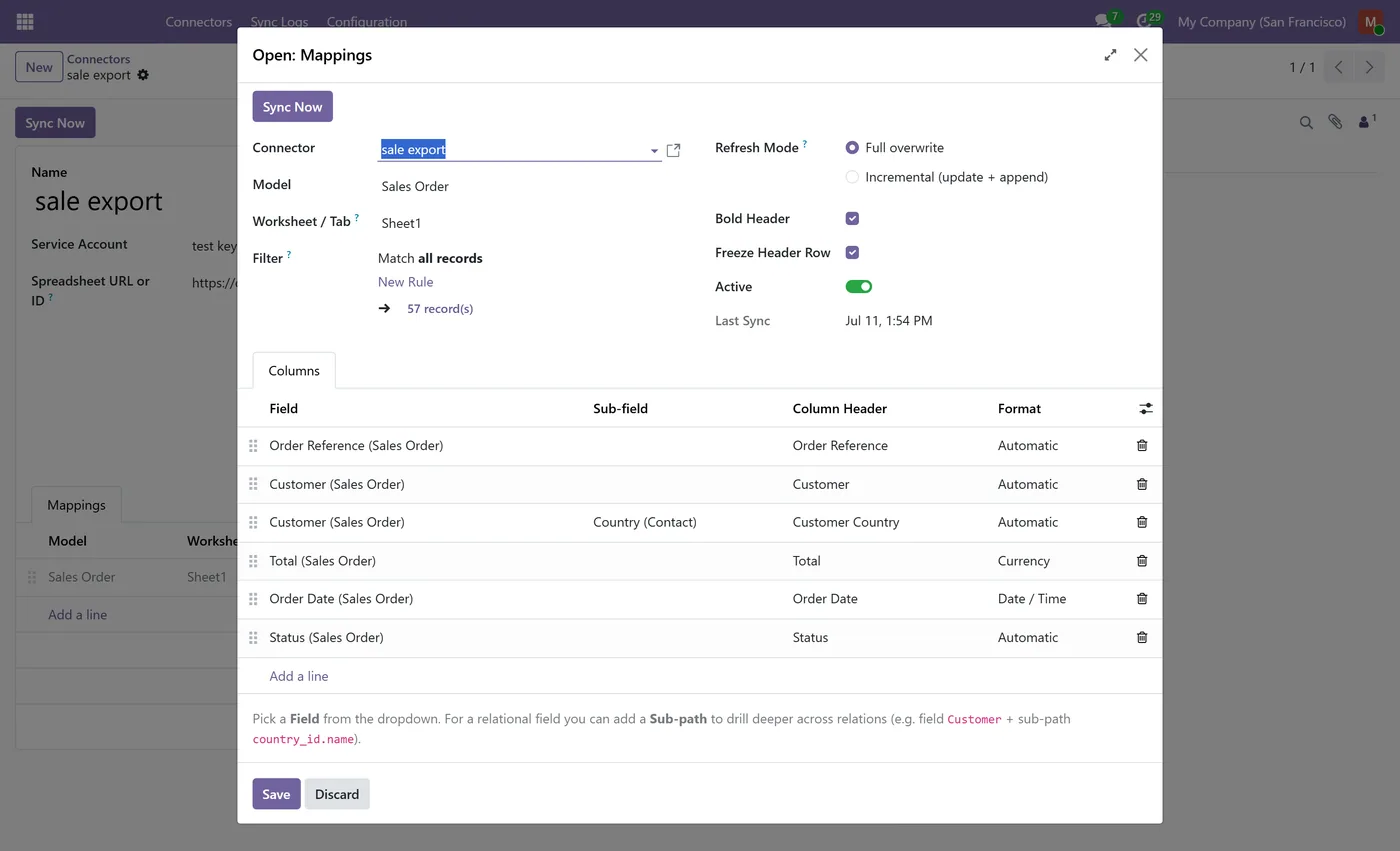Select the Full overwrite refresh mode

(x=852, y=147)
